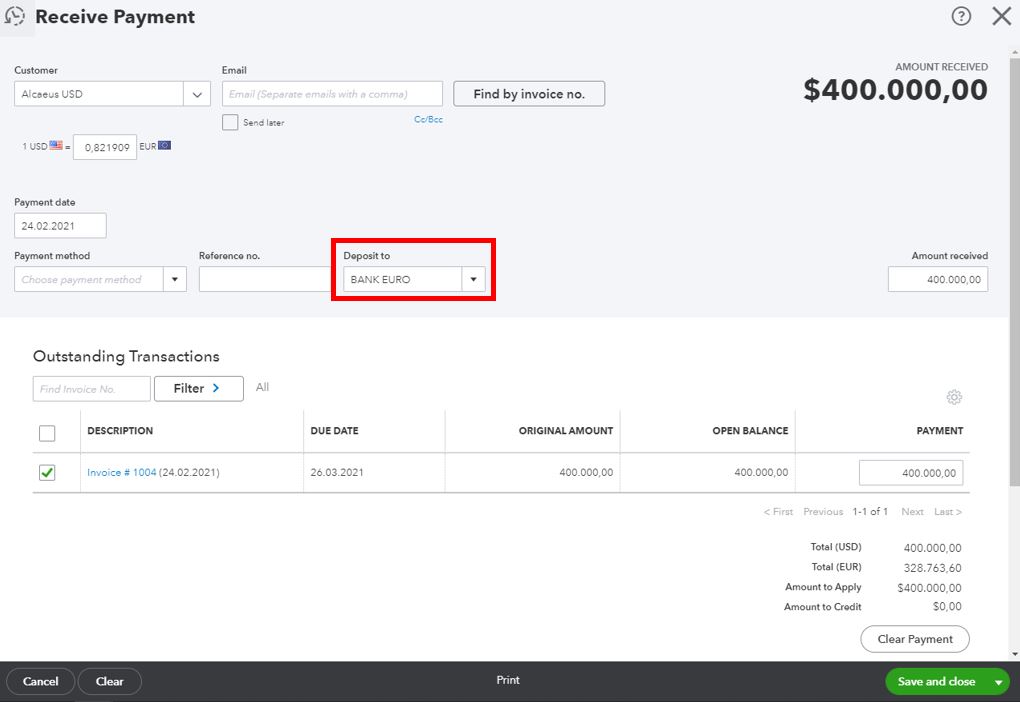
Task: Expand the Save and close arrow
Action: coord(999,682)
